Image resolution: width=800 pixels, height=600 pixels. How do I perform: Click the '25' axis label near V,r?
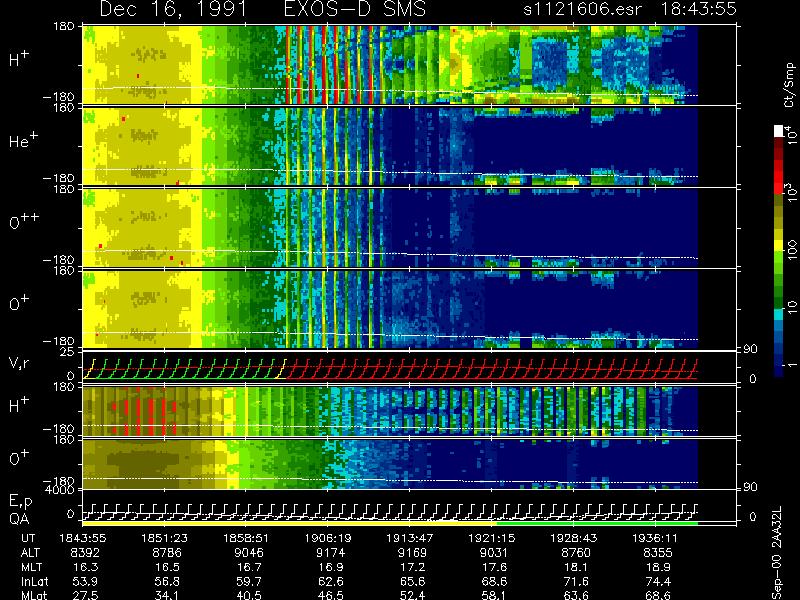69,352
